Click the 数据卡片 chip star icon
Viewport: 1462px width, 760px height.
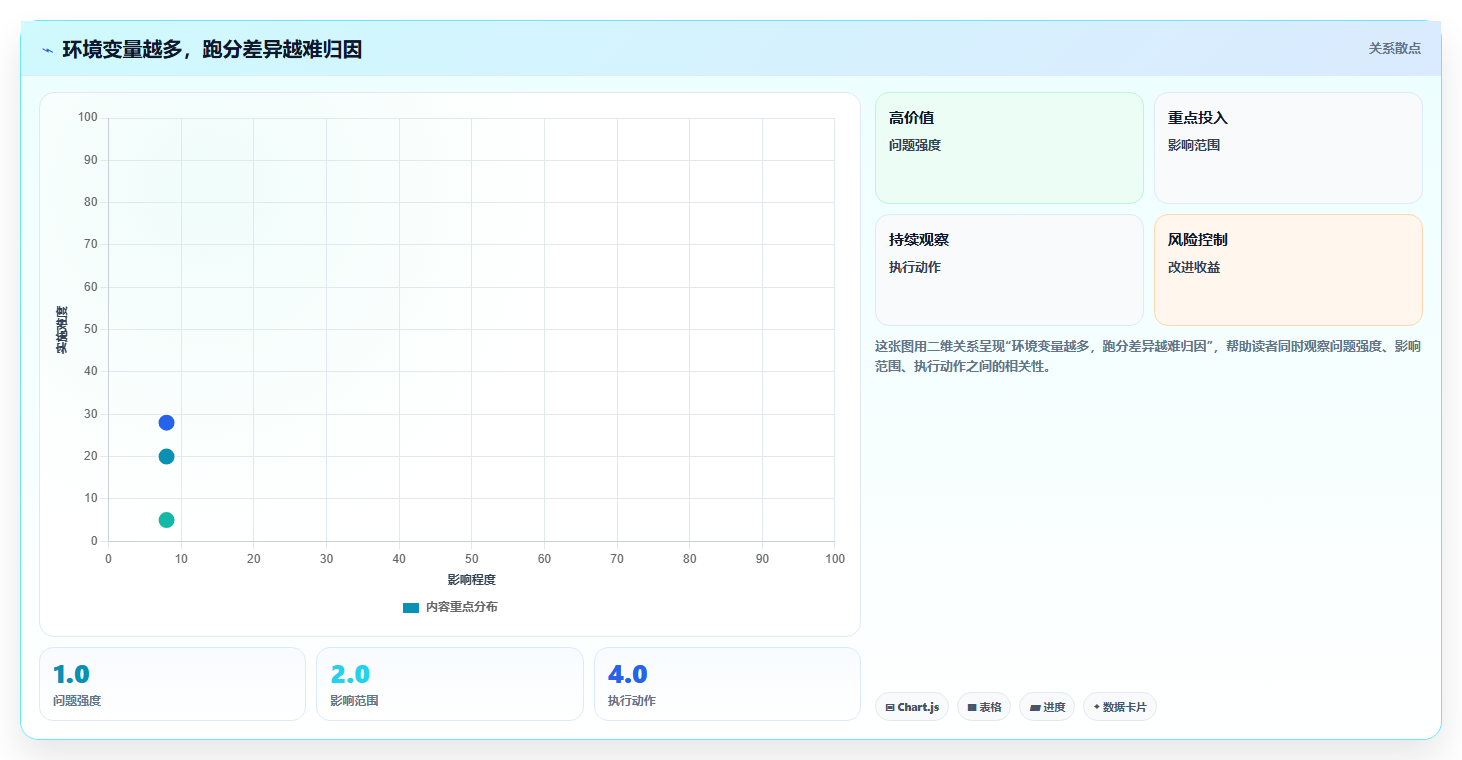point(1097,707)
